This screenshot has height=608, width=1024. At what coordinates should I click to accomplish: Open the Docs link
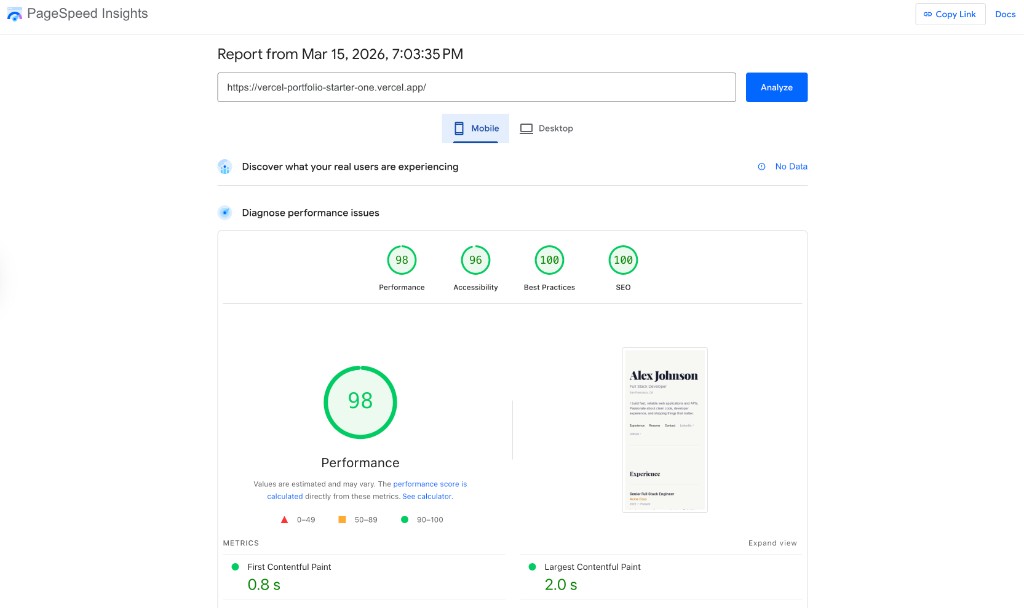[1004, 14]
